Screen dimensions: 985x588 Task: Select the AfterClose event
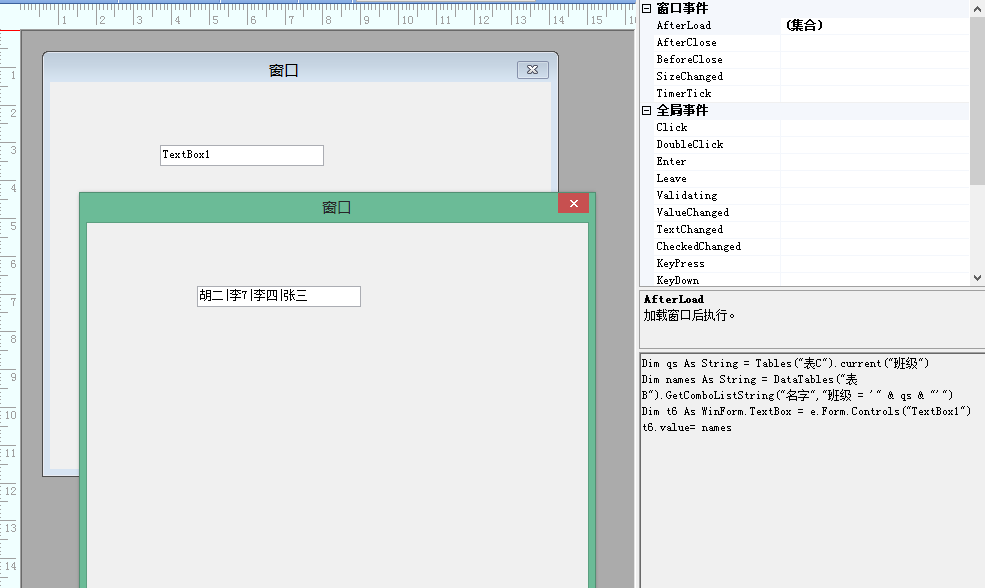(686, 43)
